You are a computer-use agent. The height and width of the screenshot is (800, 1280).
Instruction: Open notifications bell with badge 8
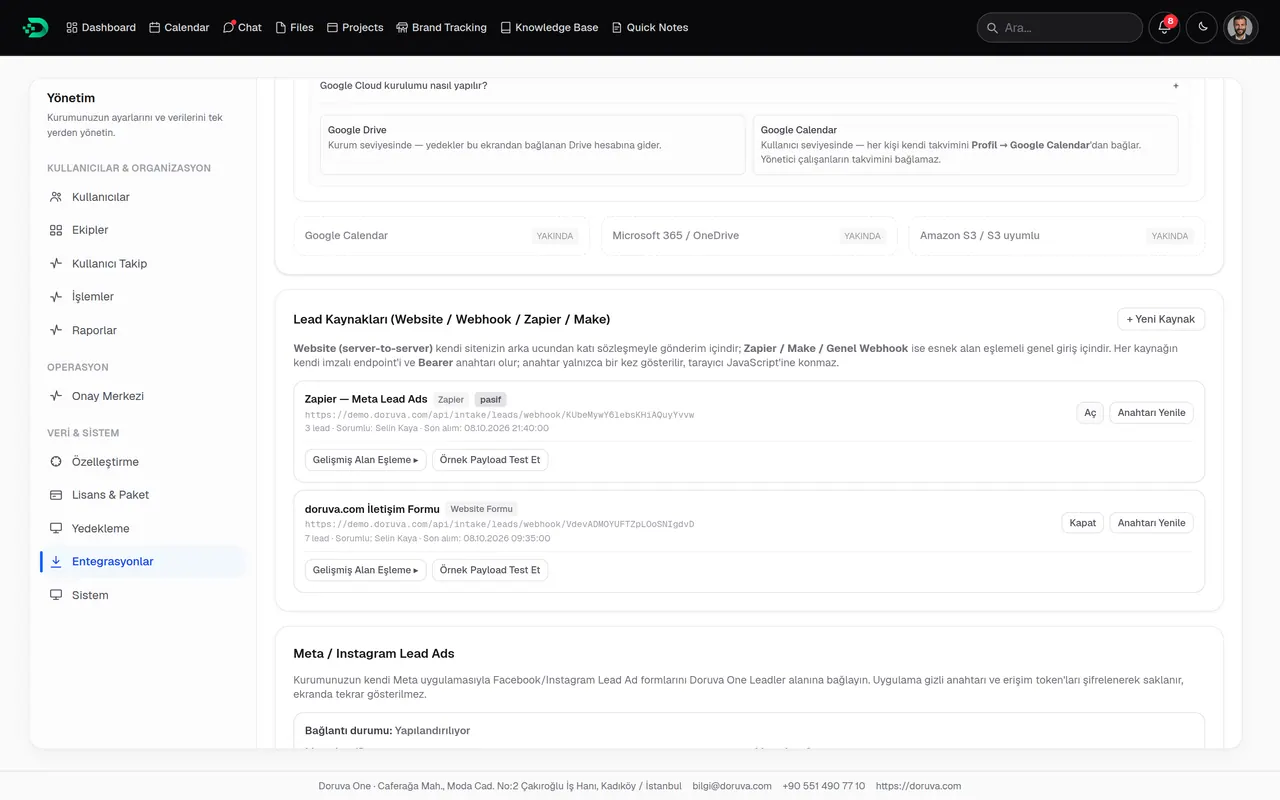[x=1164, y=27]
